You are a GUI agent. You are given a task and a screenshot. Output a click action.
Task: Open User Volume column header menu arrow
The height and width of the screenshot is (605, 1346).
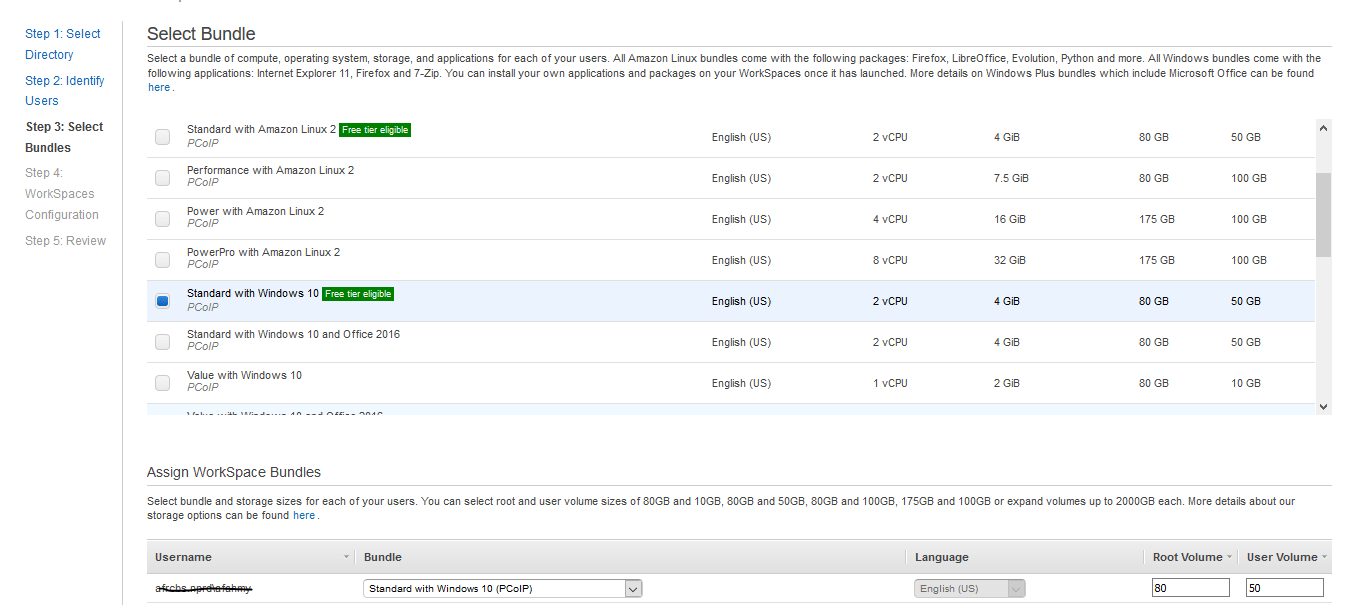coord(1324,557)
